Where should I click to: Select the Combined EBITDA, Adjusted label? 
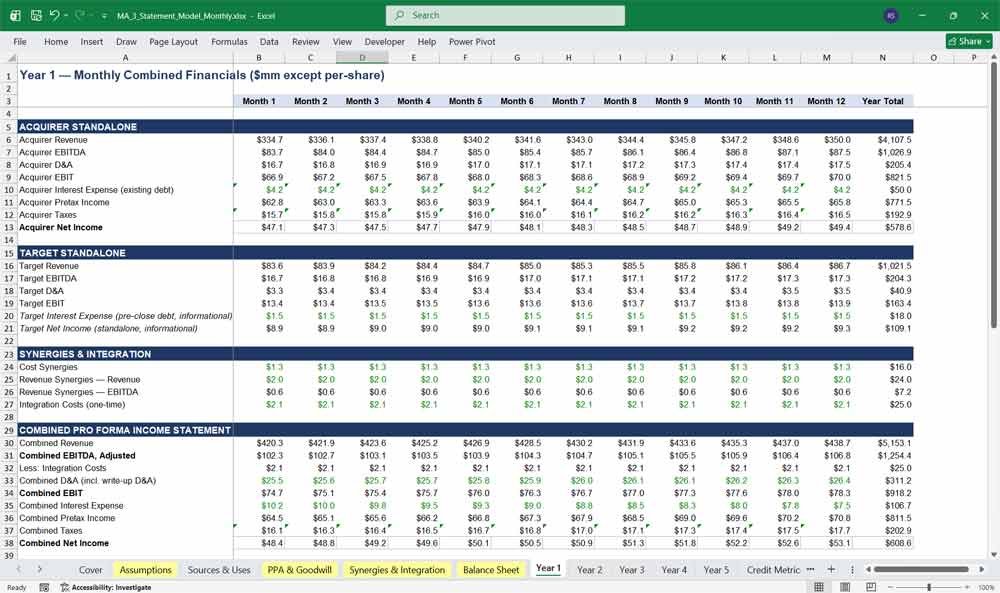[x=126, y=455]
